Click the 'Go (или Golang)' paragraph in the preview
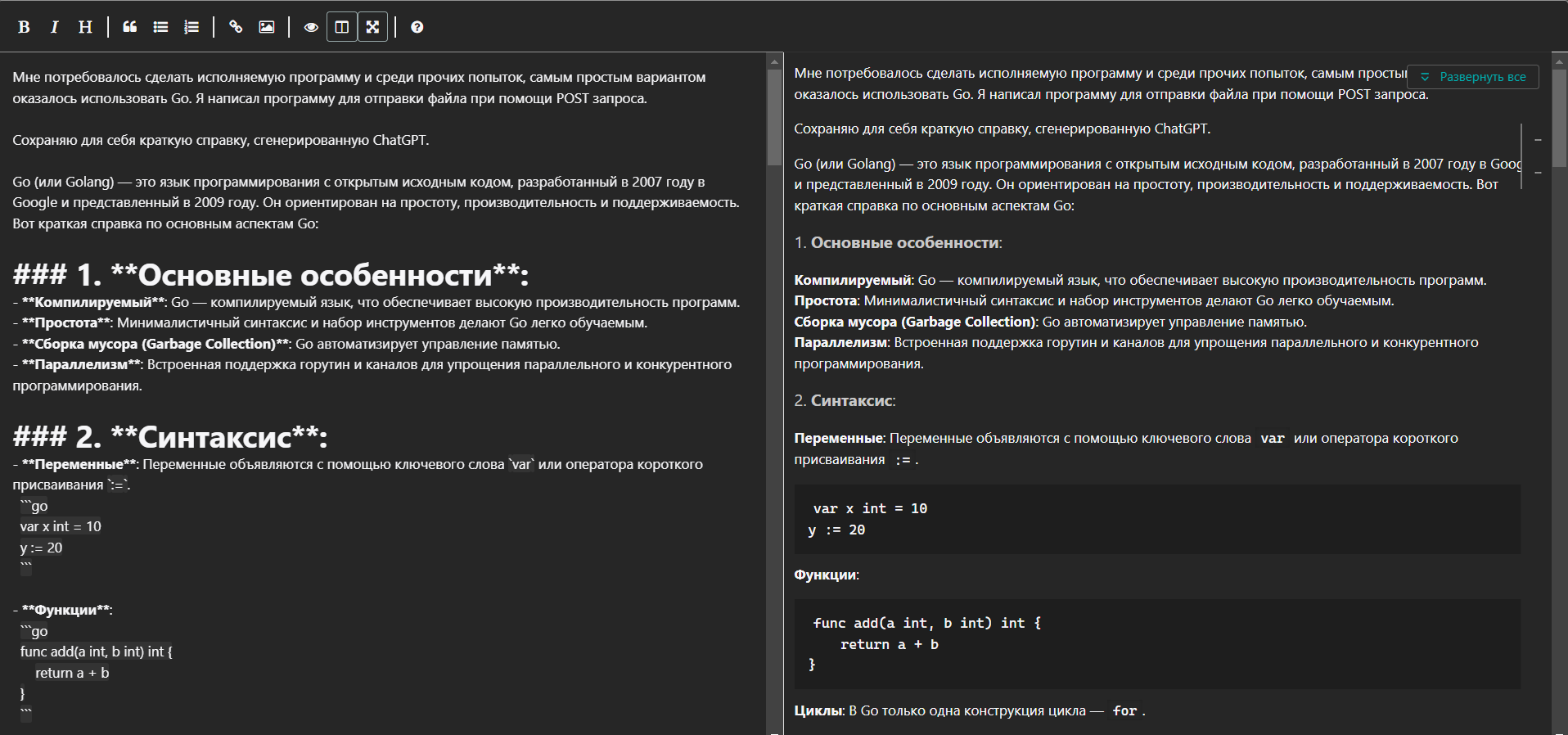The height and width of the screenshot is (735, 1568). point(1157,184)
